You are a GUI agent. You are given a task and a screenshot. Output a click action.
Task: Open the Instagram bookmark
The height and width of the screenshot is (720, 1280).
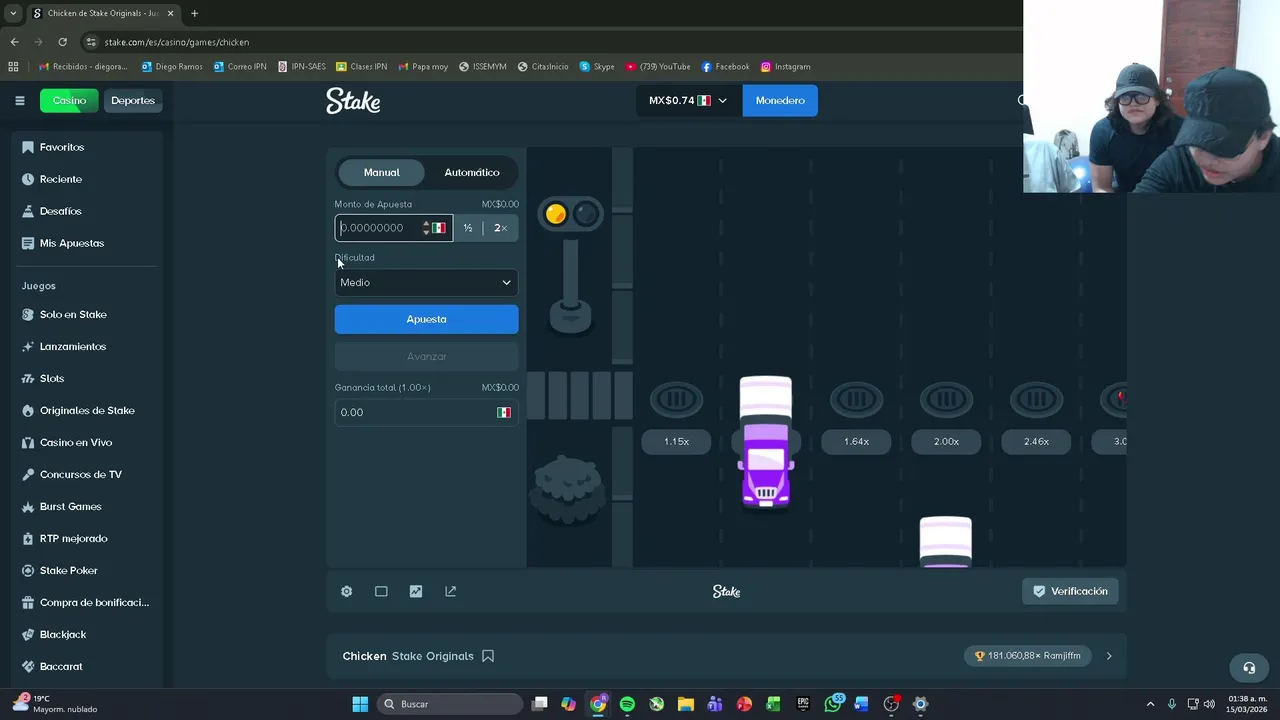[x=785, y=67]
